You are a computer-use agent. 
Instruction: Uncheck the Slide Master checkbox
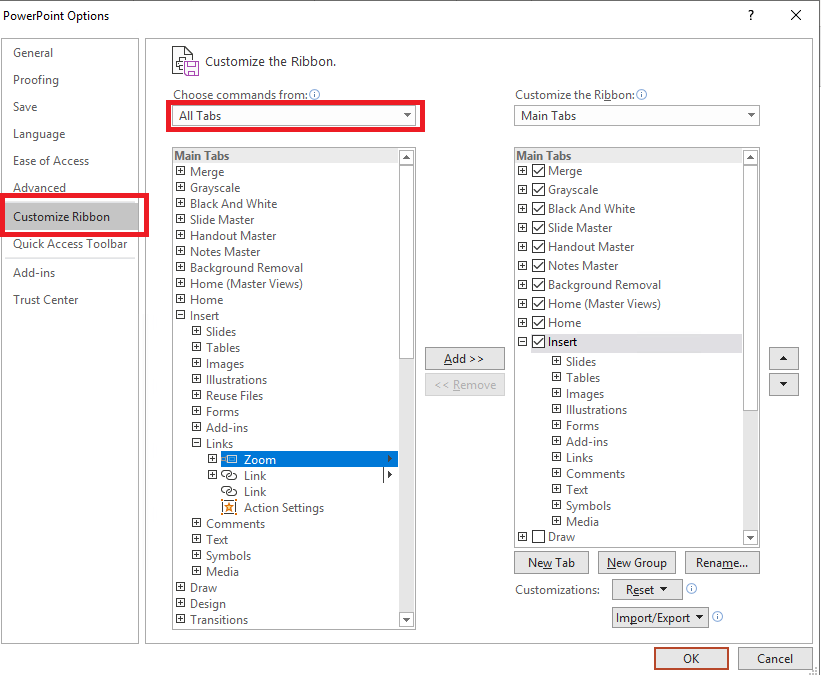point(539,228)
